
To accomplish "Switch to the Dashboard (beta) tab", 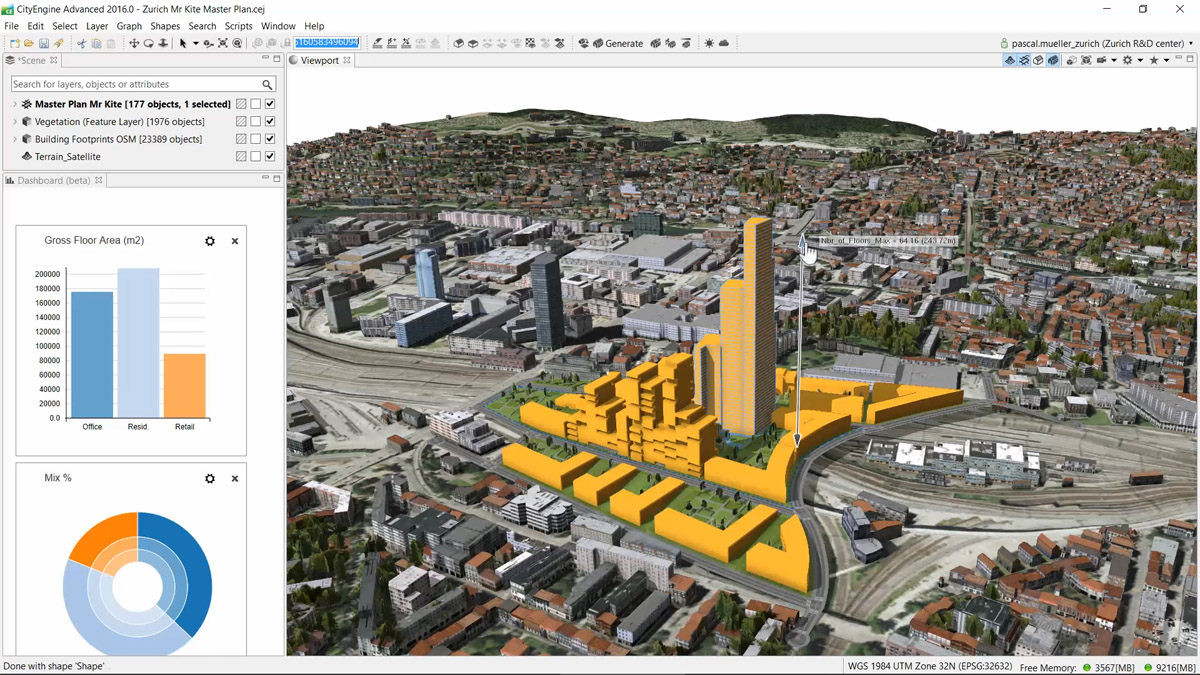I will (53, 181).
